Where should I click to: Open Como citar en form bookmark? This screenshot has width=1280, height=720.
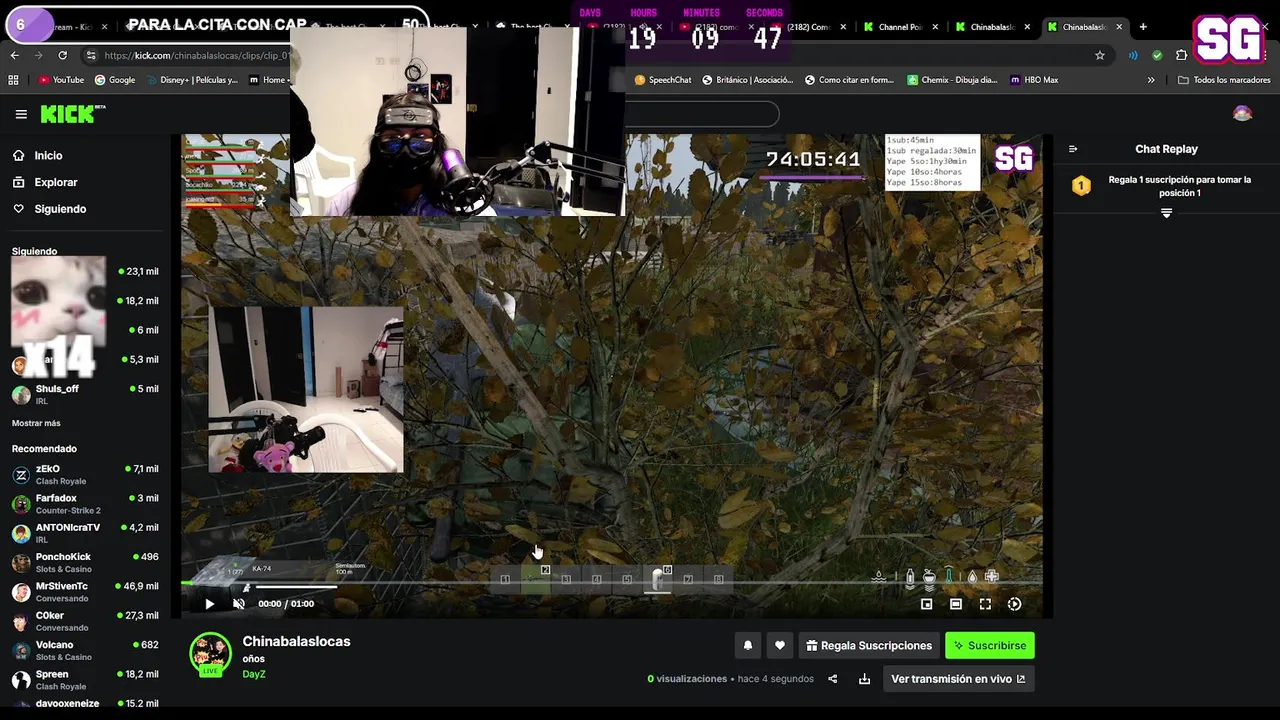849,80
